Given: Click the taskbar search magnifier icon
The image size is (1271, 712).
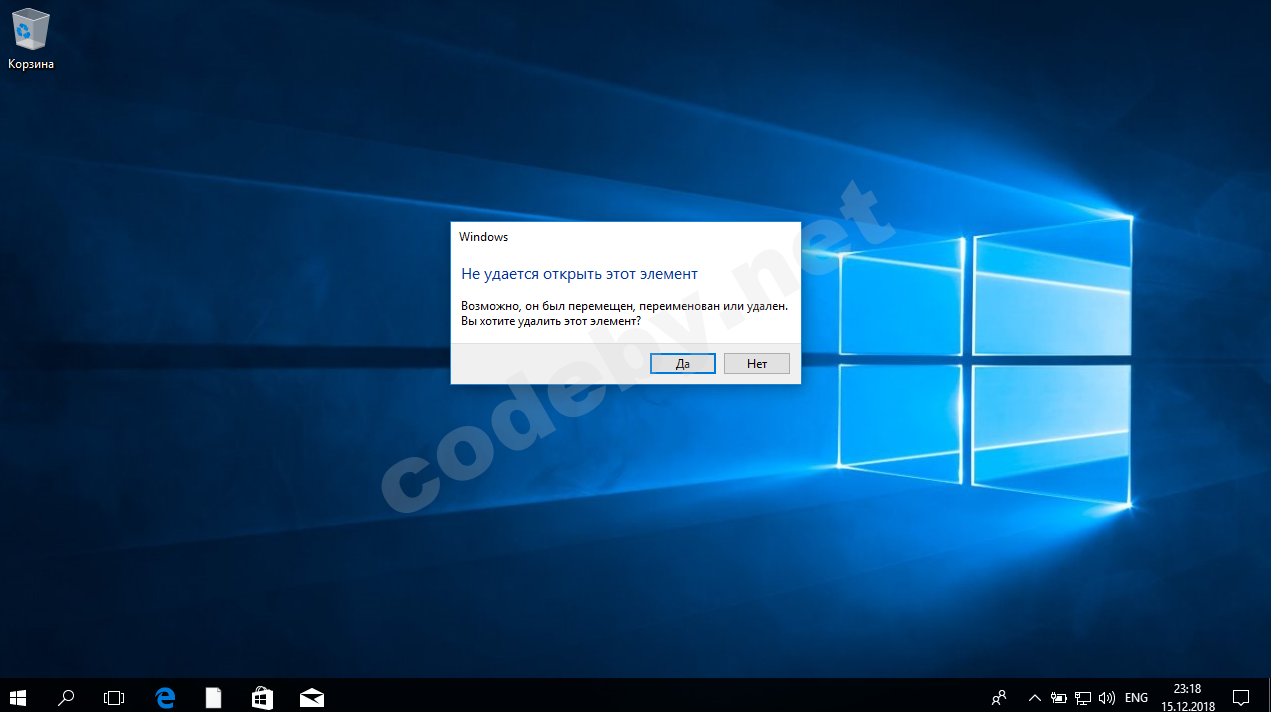Looking at the screenshot, I should (66, 696).
